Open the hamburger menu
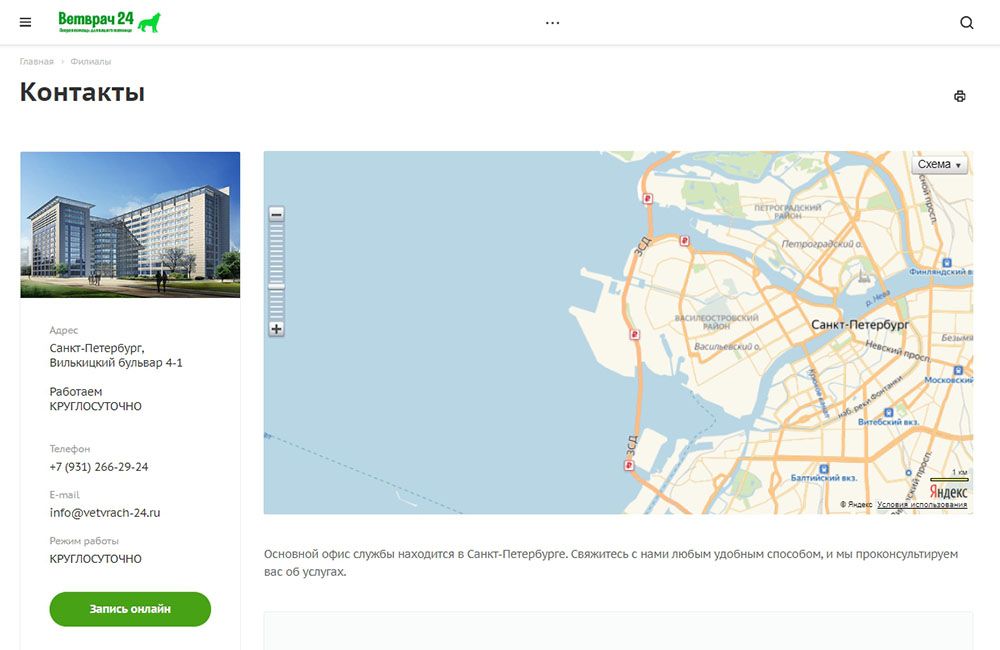The image size is (1000, 650). click(25, 22)
